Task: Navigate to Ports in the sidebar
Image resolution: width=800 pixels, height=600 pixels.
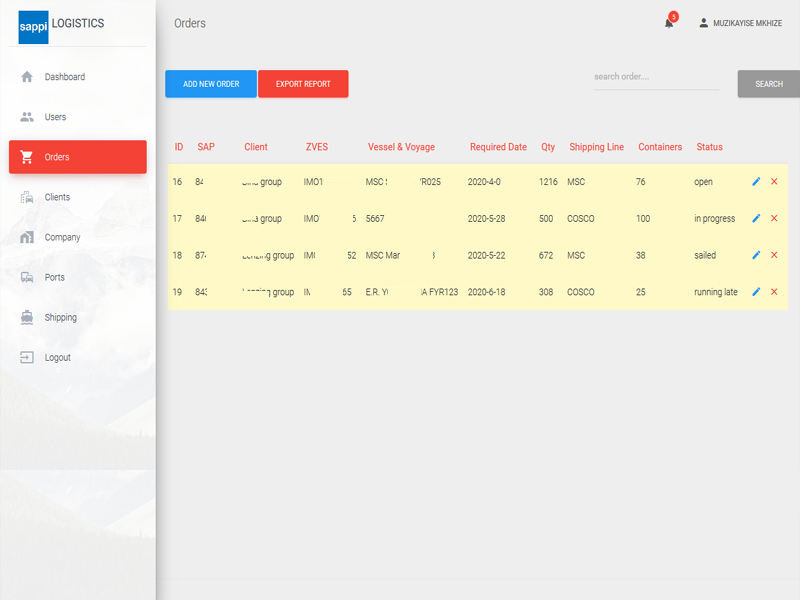Action: click(54, 277)
